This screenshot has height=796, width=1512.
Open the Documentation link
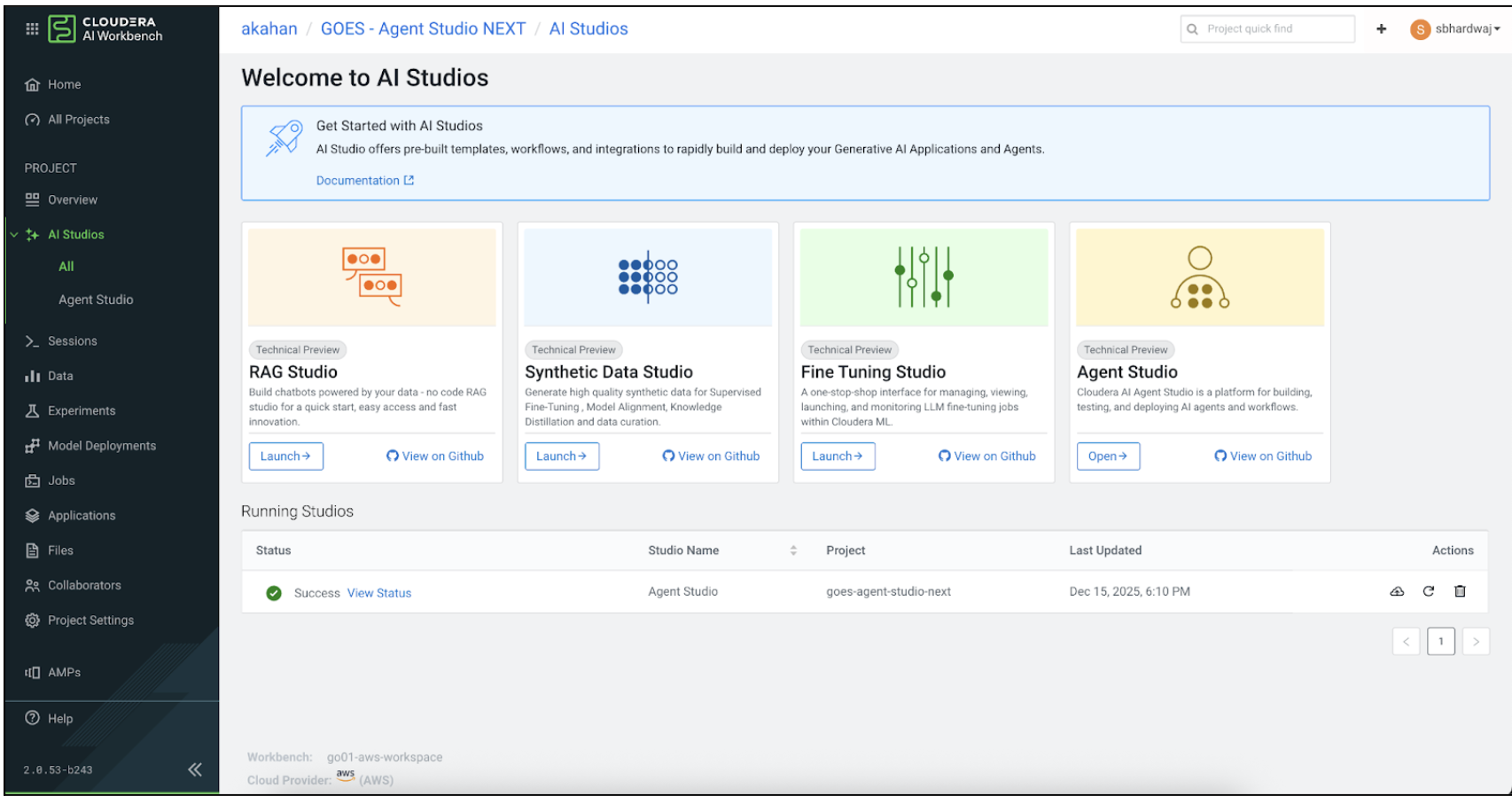click(x=364, y=181)
